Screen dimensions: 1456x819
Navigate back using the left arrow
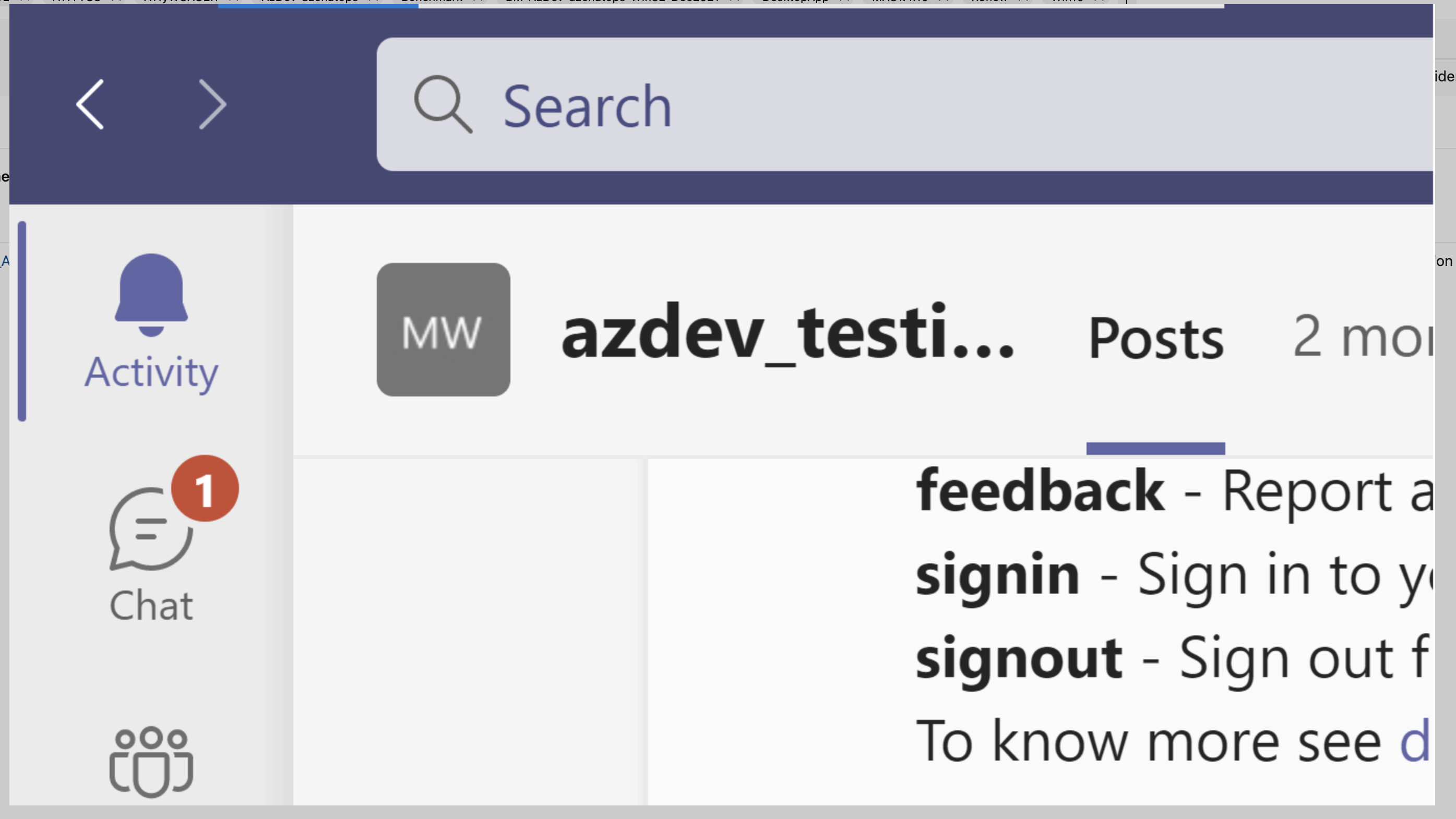90,104
